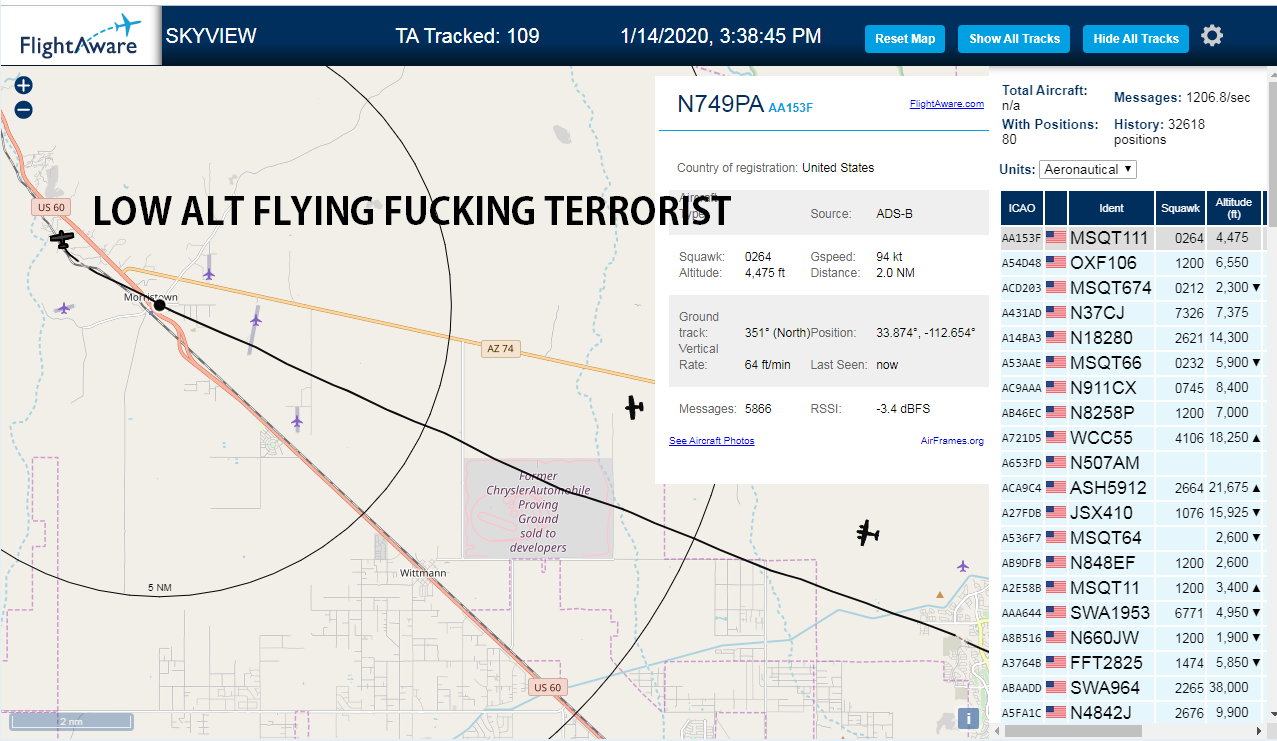Select the MSQT66 aircraft row

tap(1132, 363)
